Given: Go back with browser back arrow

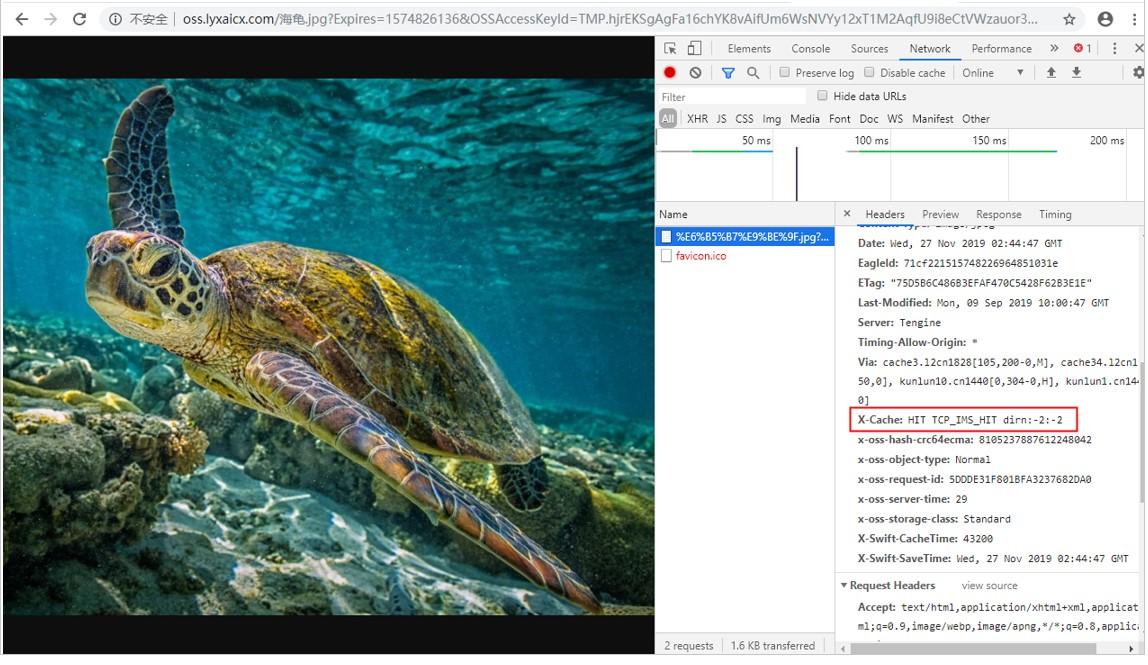Looking at the screenshot, I should tap(22, 19).
